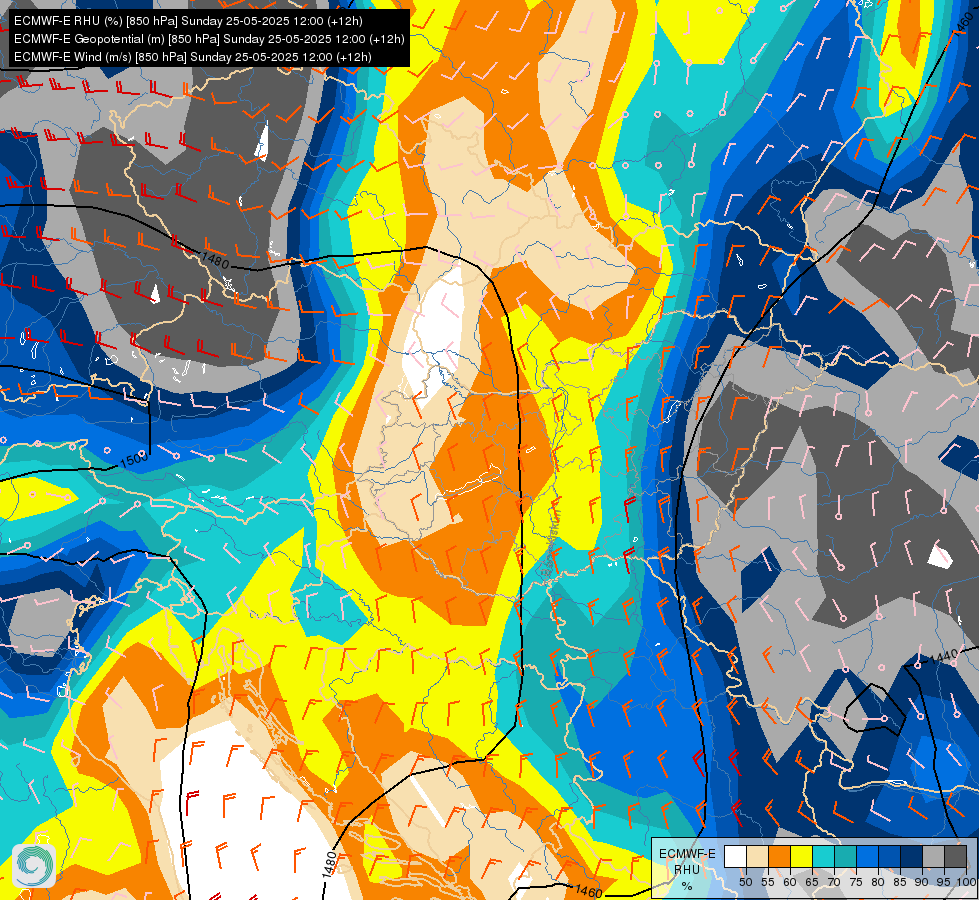Screen dimensions: 979x900
Task: Click the medium blue 80–85 legend swatch
Action: [890, 856]
